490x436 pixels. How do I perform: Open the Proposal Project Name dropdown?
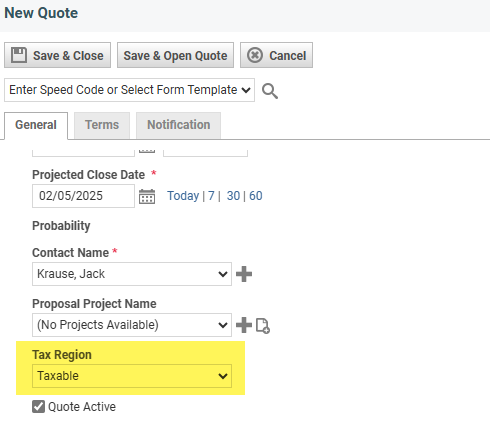(132, 325)
